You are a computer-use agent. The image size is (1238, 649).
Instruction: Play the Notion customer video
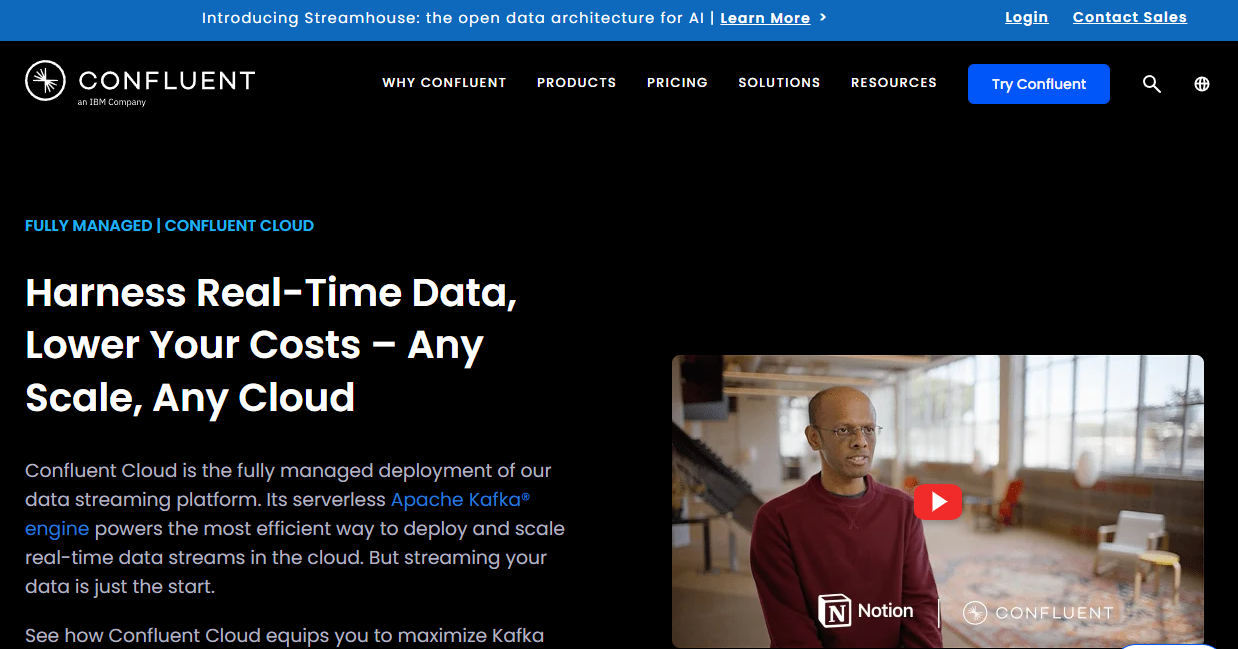[938, 501]
